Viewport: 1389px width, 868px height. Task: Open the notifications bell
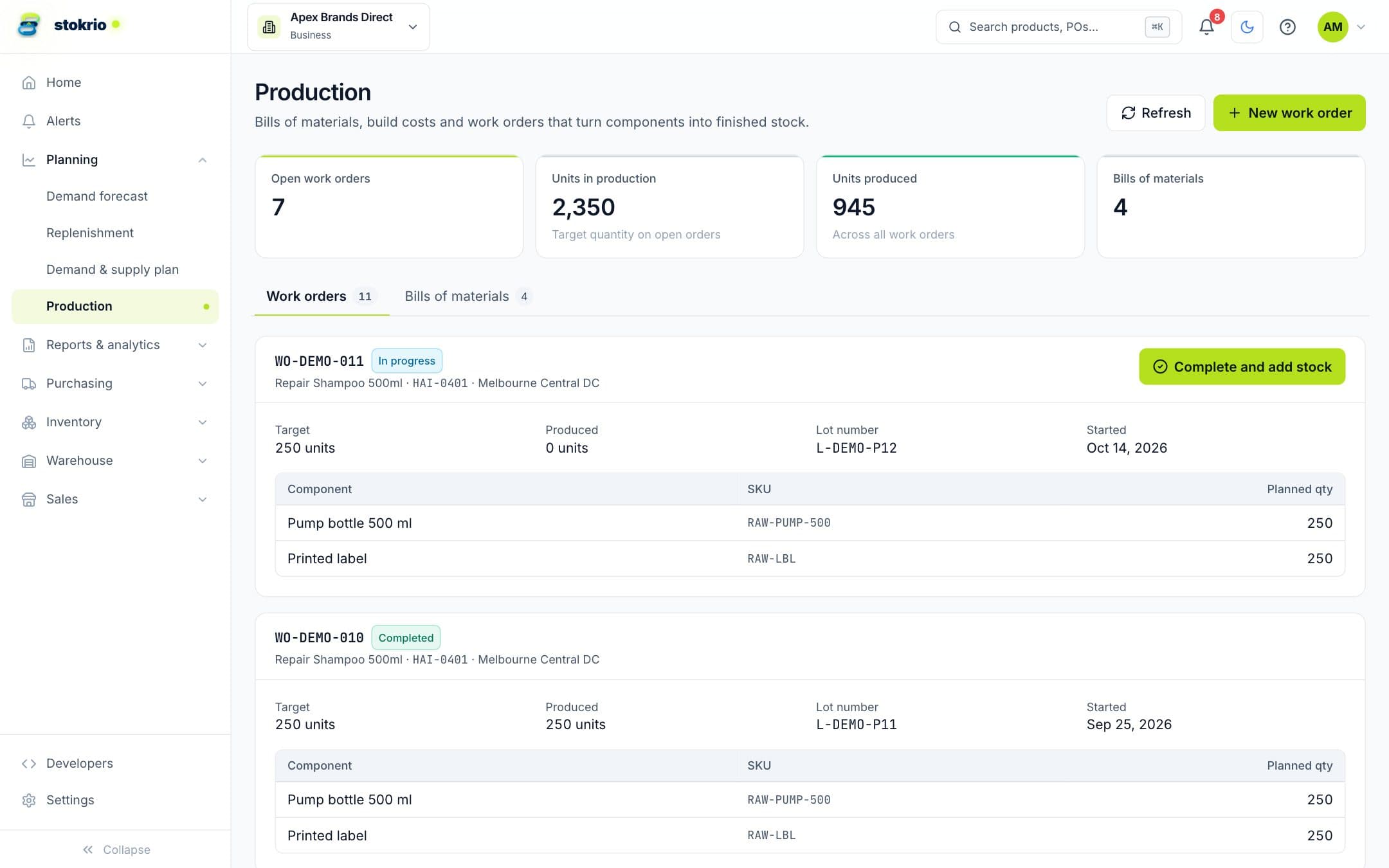tap(1207, 27)
